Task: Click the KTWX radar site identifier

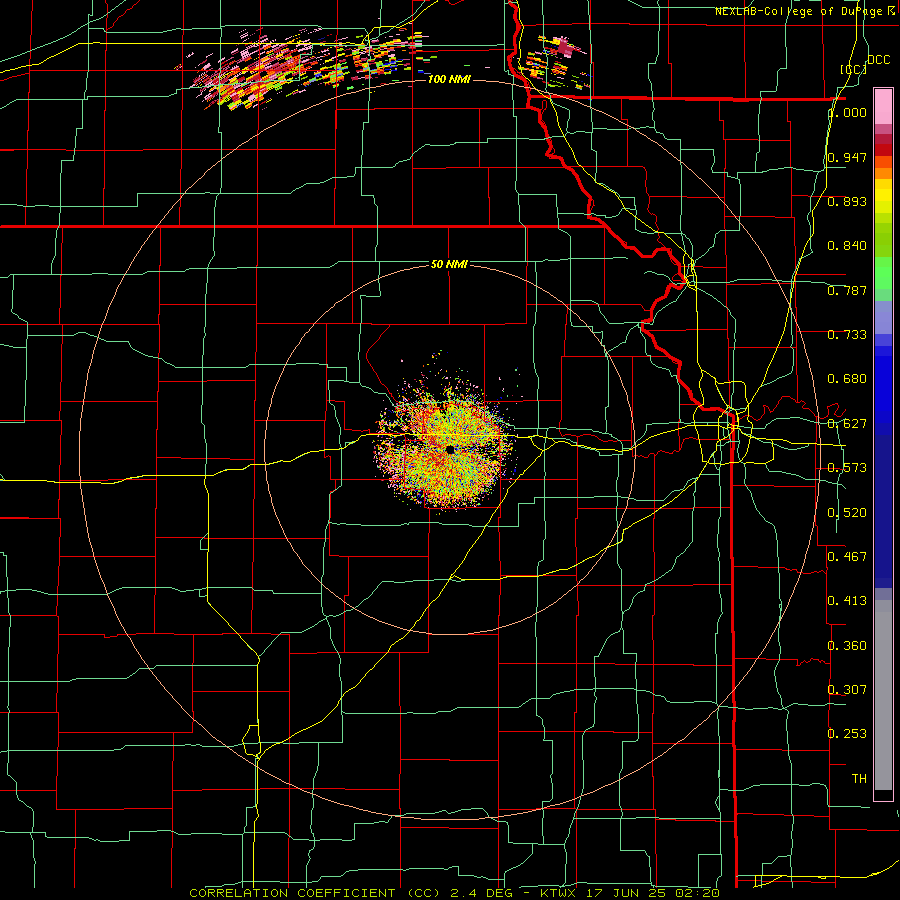Action: tap(560, 893)
